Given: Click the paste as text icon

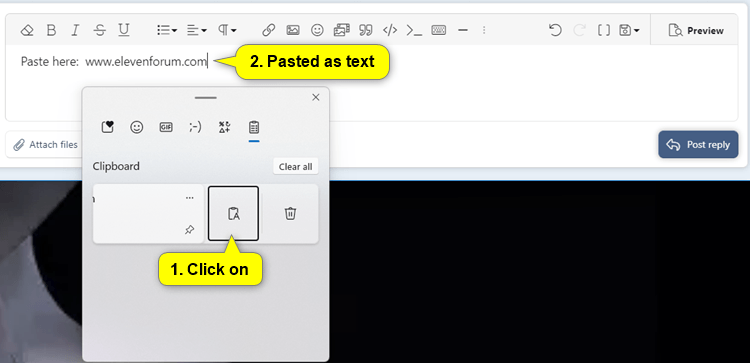Looking at the screenshot, I should 233,213.
